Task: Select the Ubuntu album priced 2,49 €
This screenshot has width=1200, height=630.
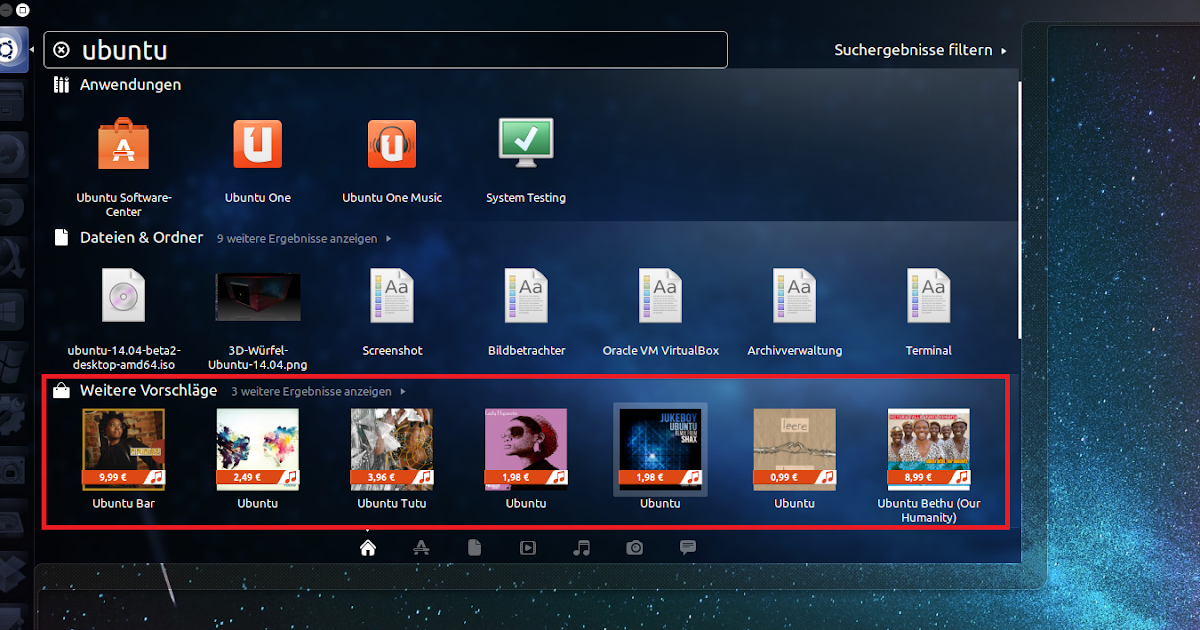Action: point(258,458)
